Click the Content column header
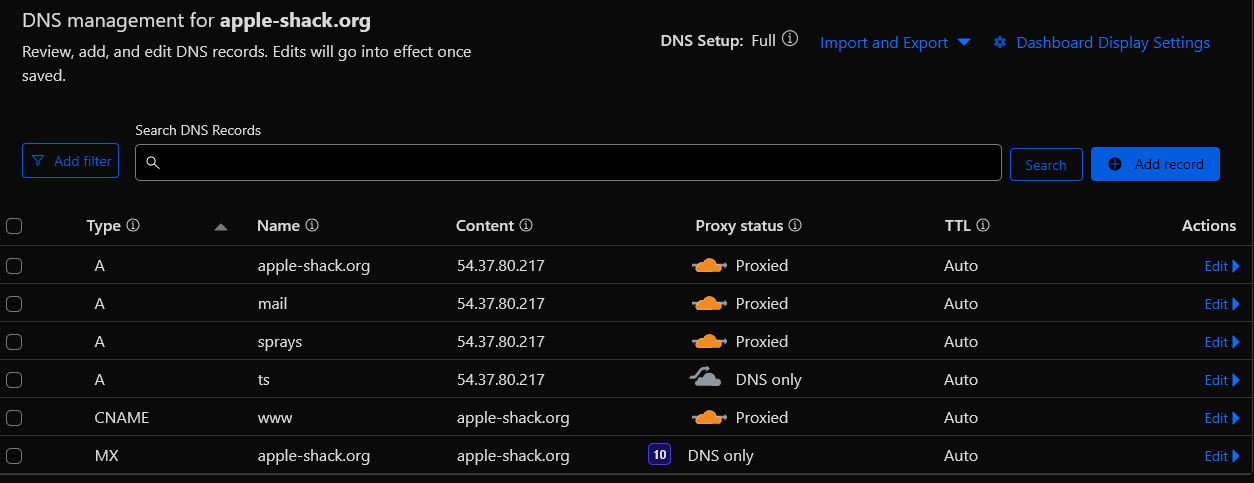The width and height of the screenshot is (1254, 483). pyautogui.click(x=485, y=226)
